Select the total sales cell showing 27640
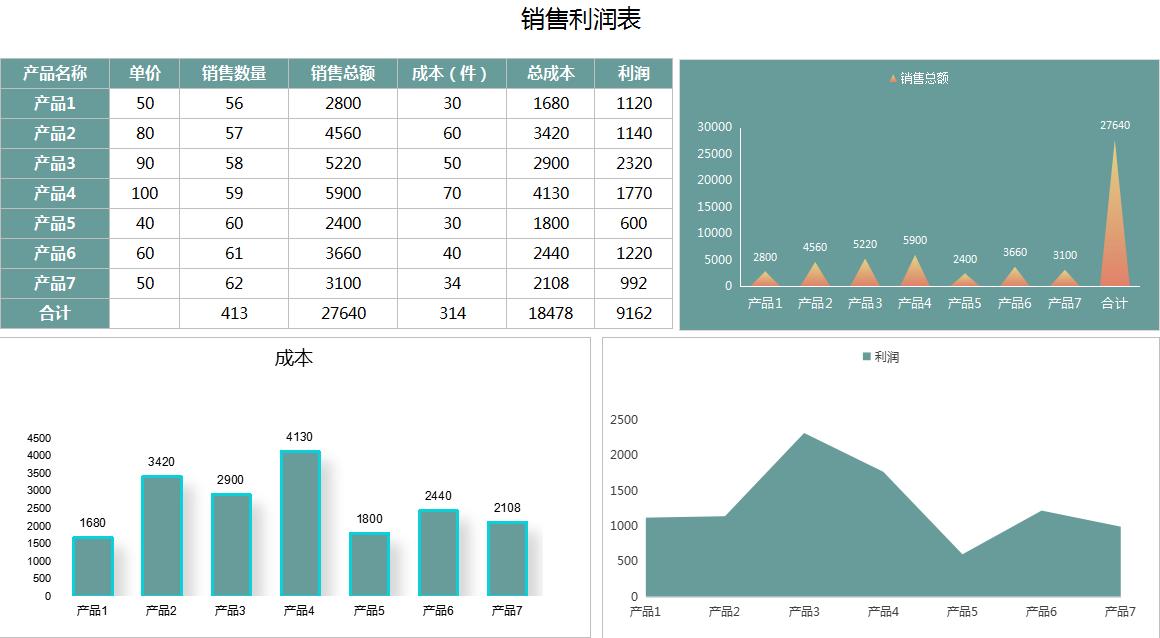The height and width of the screenshot is (638, 1160). point(342,313)
